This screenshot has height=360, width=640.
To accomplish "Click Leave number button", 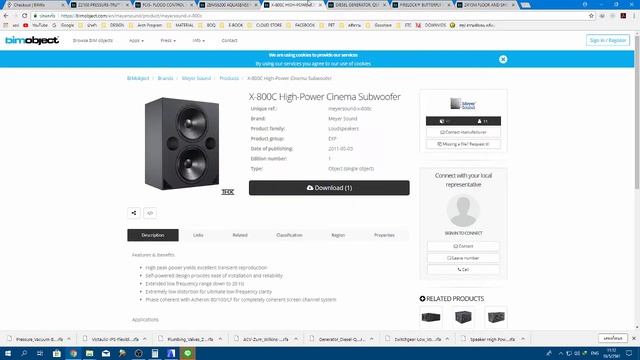I will (463, 258).
